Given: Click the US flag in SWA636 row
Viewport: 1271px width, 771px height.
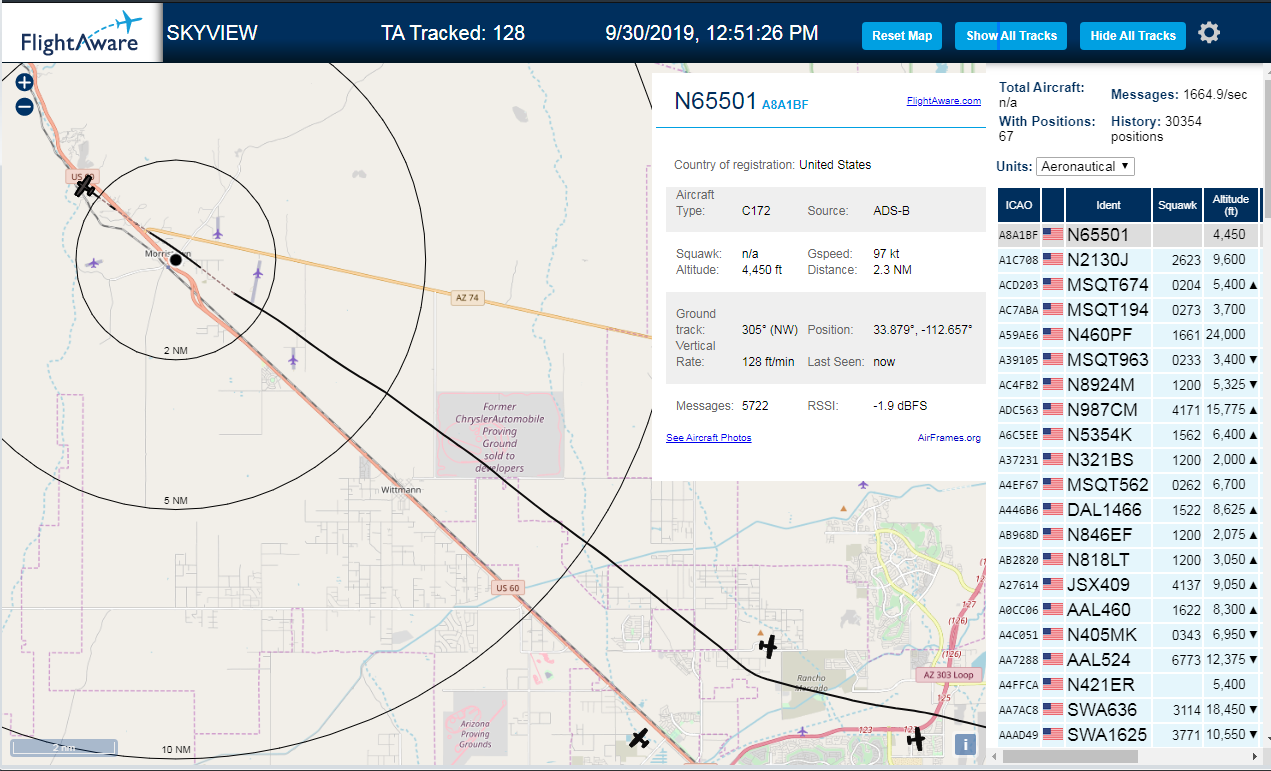Looking at the screenshot, I should (x=1053, y=710).
